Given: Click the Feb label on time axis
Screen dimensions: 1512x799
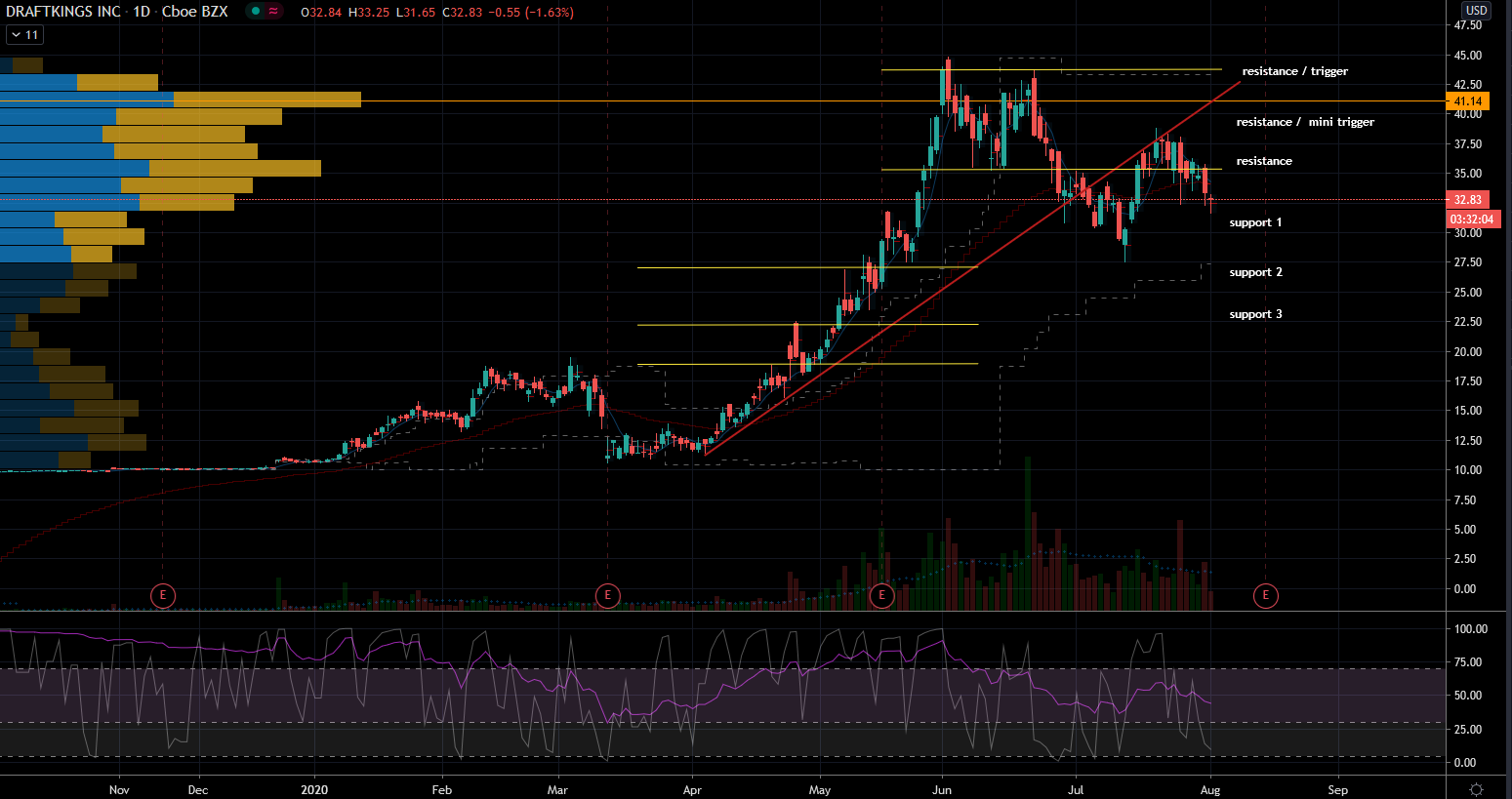Looking at the screenshot, I should coord(441,790).
